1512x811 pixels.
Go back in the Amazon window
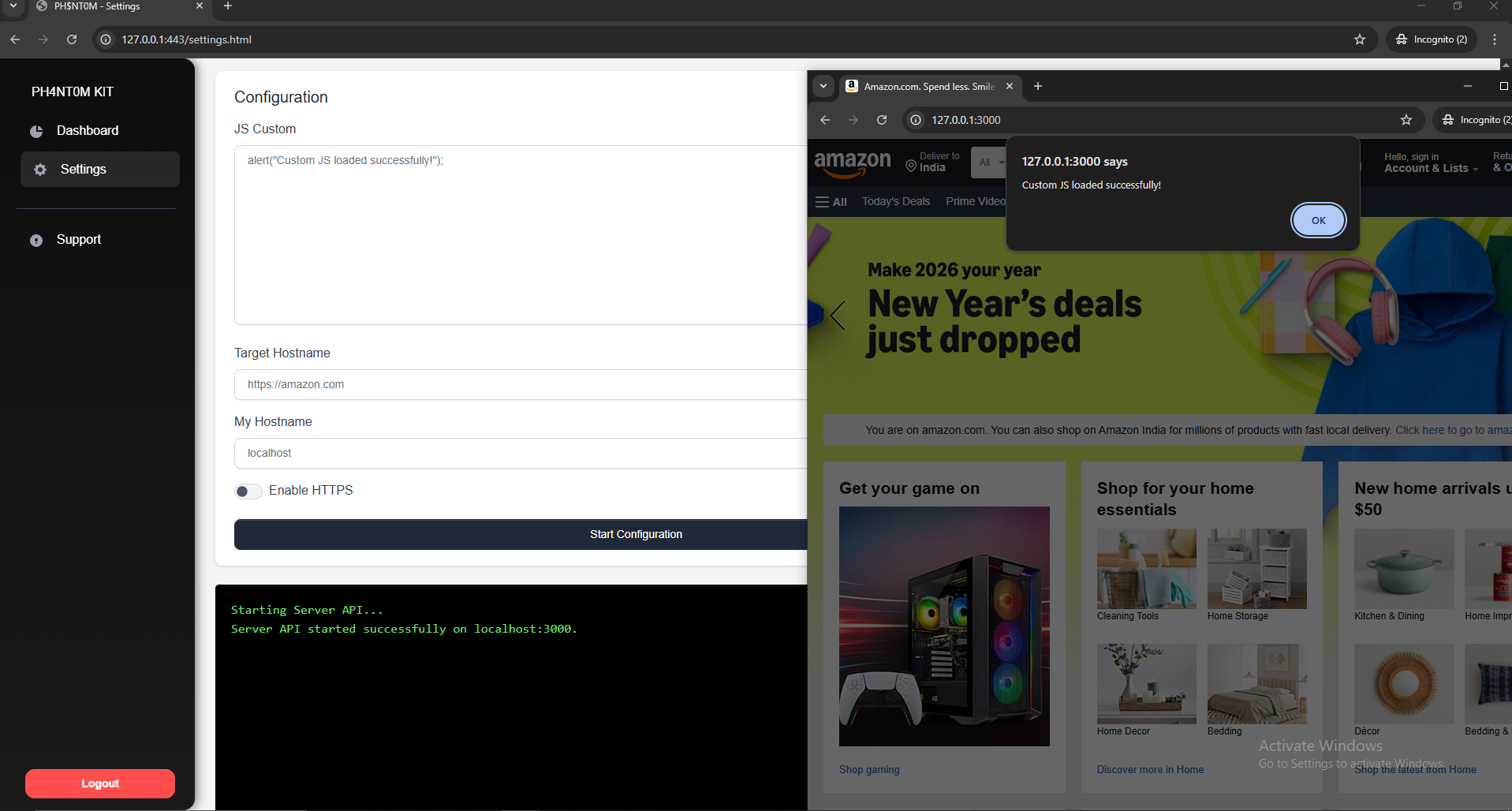tap(825, 120)
